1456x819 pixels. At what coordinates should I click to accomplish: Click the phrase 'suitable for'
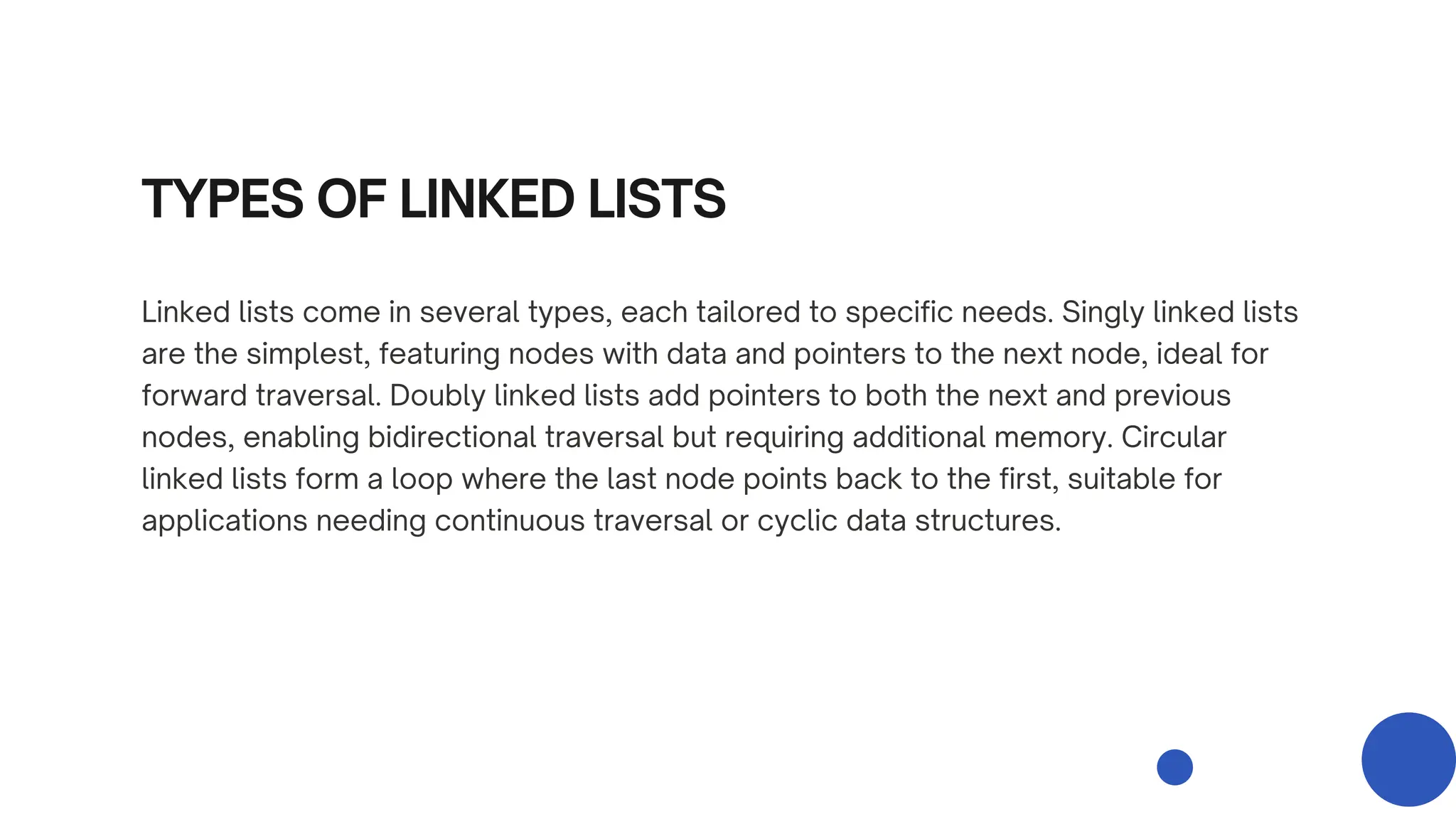1144,479
